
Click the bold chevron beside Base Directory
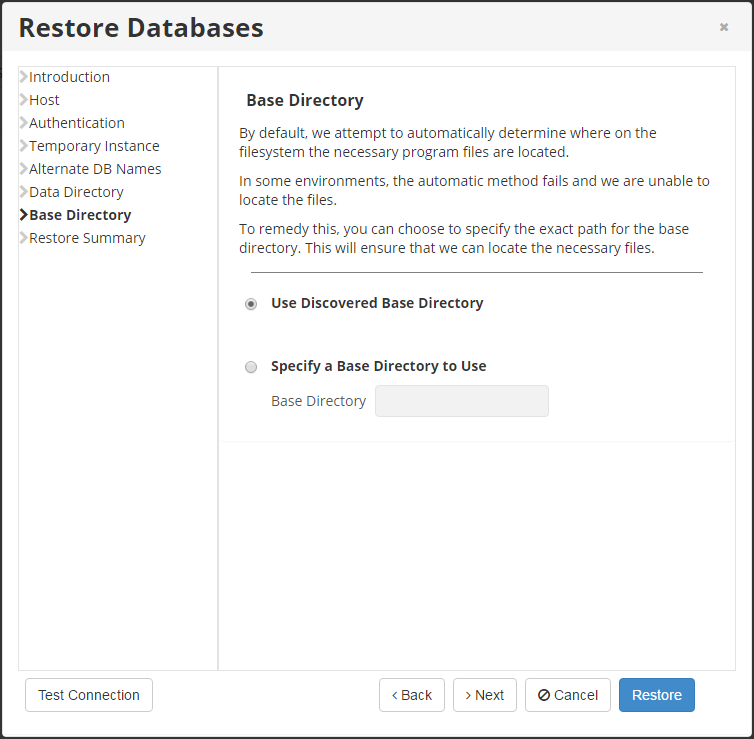click(x=23, y=215)
